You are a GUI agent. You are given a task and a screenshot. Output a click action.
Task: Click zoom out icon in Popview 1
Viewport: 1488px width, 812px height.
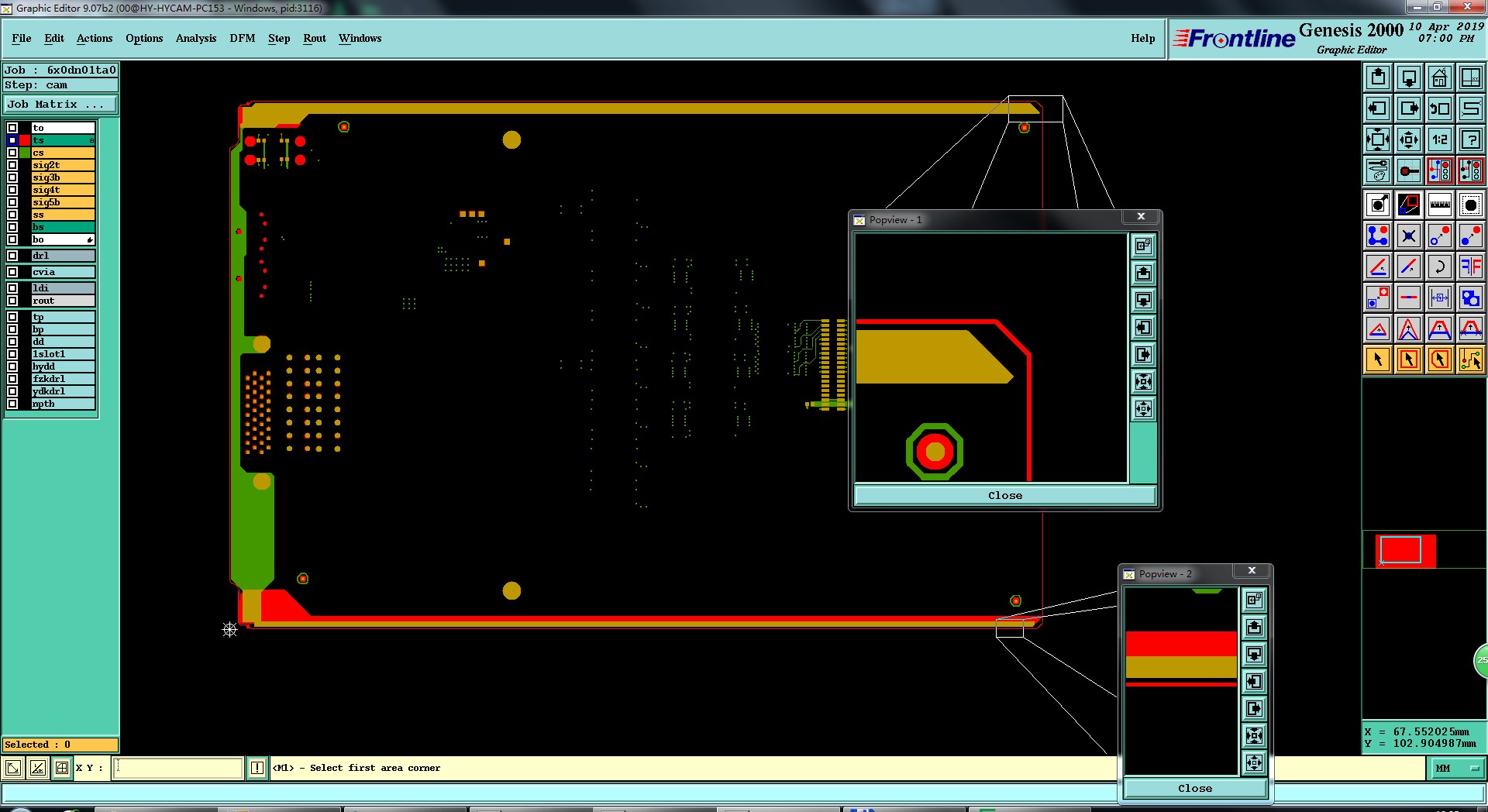point(1143,408)
